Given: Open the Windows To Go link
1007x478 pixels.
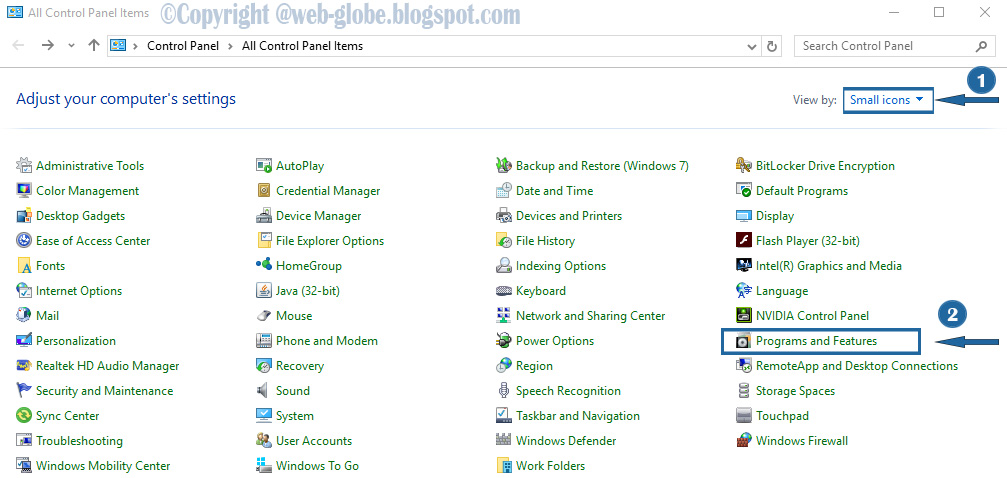Looking at the screenshot, I should (317, 466).
